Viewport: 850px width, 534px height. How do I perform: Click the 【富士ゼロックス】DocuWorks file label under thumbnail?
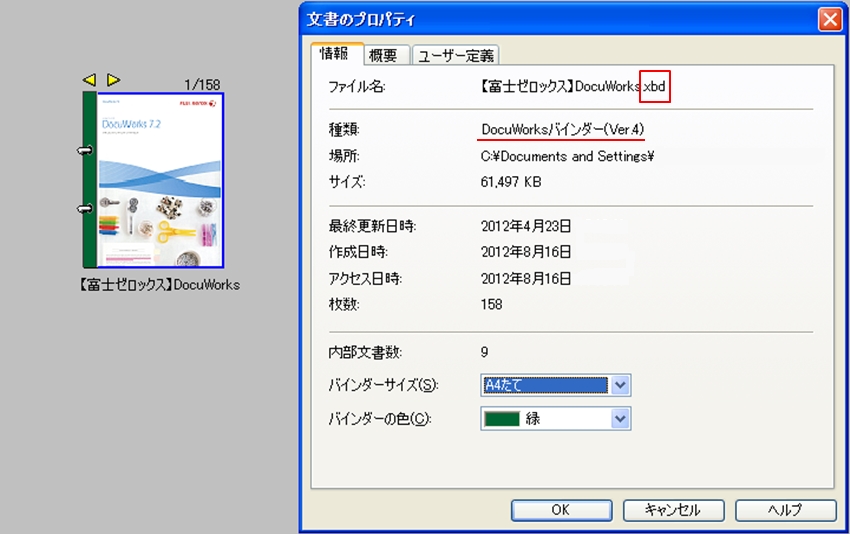[159, 285]
